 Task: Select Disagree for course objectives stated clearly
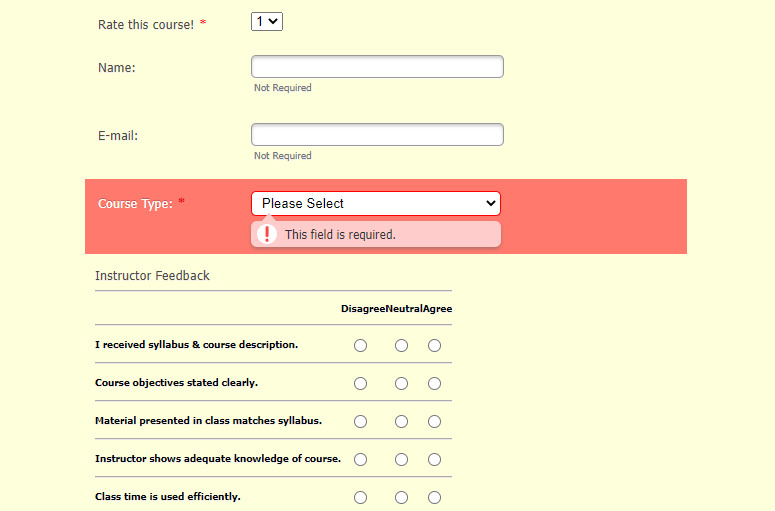(x=361, y=384)
